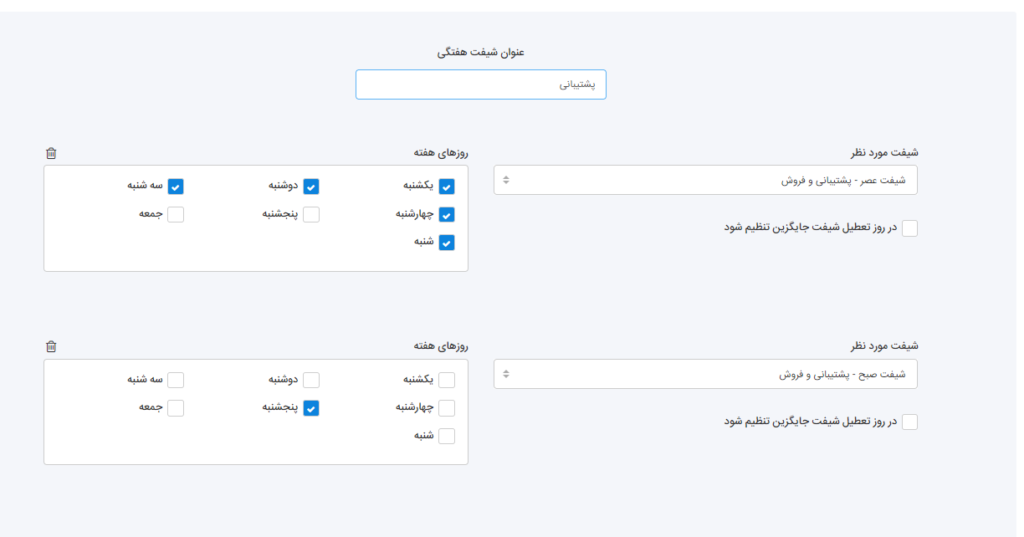
Task: Click the weekly shift title input field
Action: coord(480,85)
